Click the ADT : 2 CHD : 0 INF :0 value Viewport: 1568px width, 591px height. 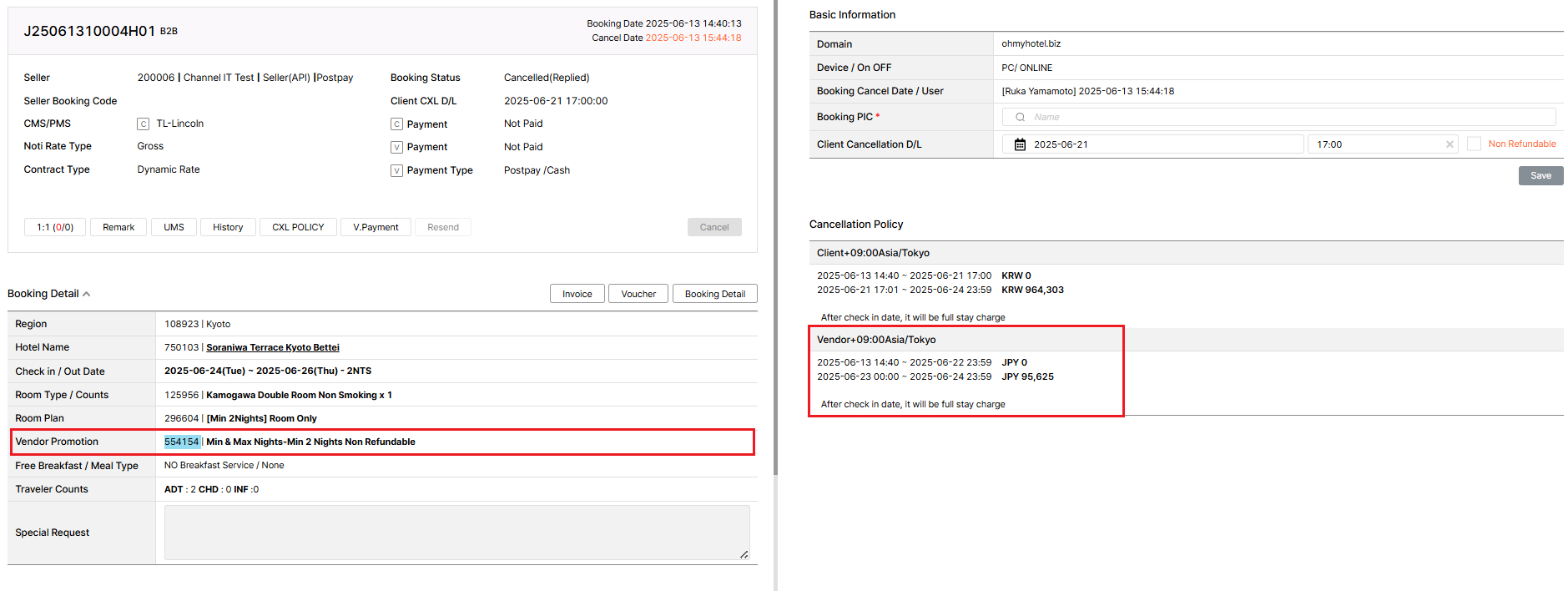211,489
